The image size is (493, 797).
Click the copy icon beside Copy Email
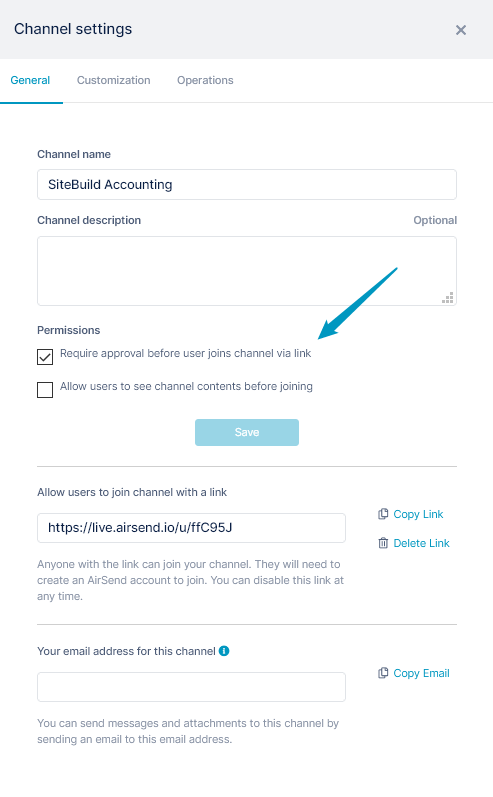click(x=383, y=673)
